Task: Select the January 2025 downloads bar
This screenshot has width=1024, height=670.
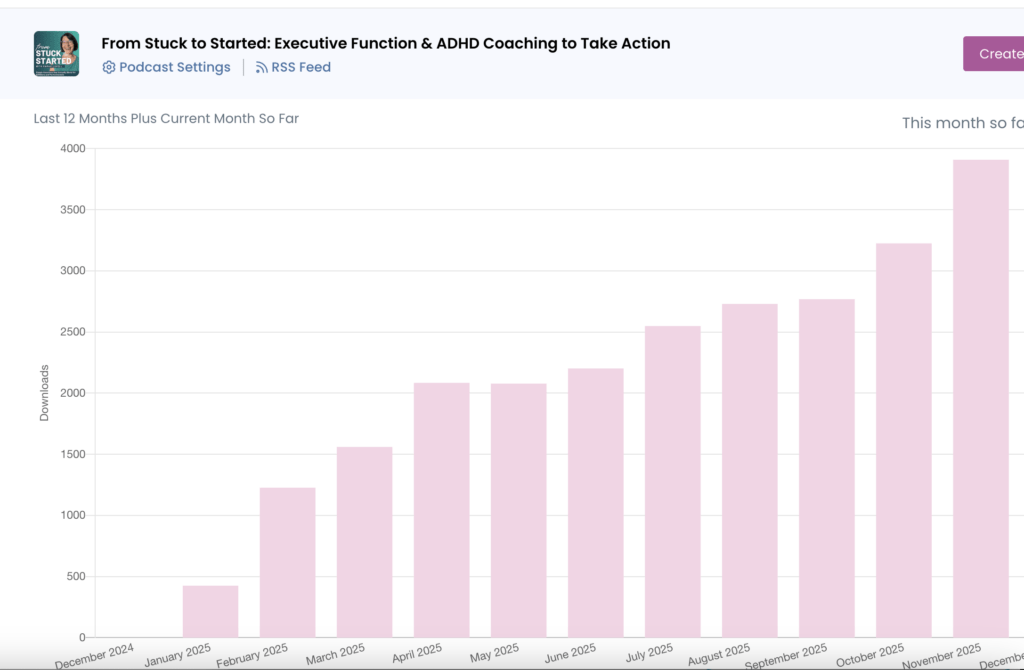Action: pos(210,611)
